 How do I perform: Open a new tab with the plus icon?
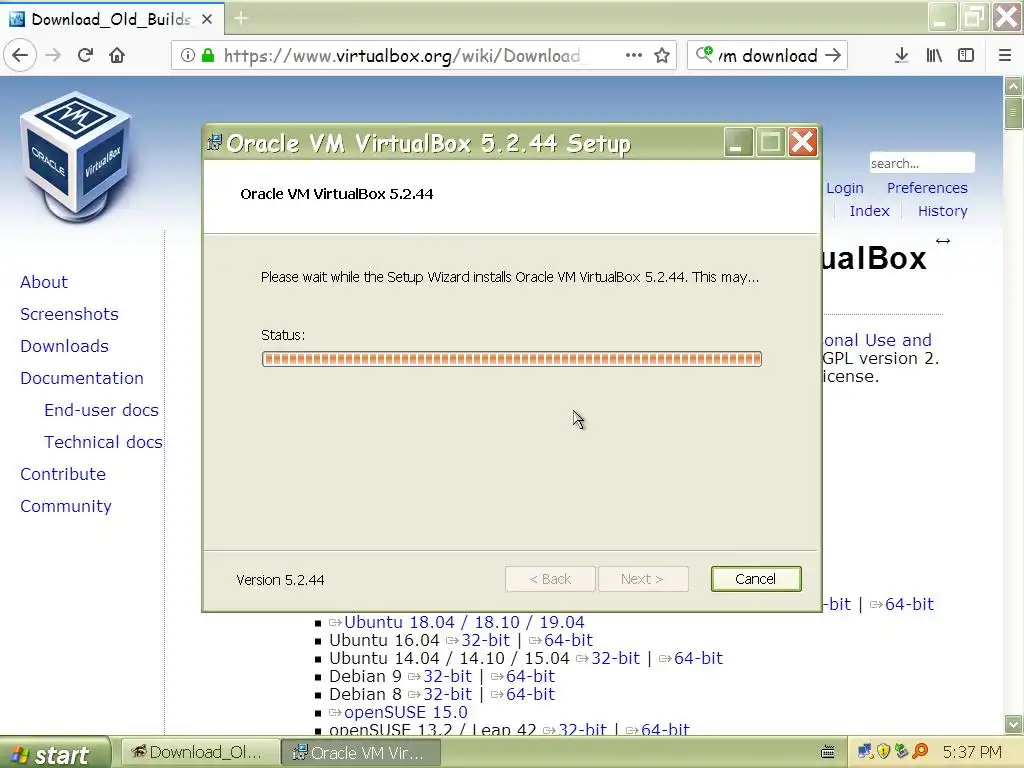point(241,18)
